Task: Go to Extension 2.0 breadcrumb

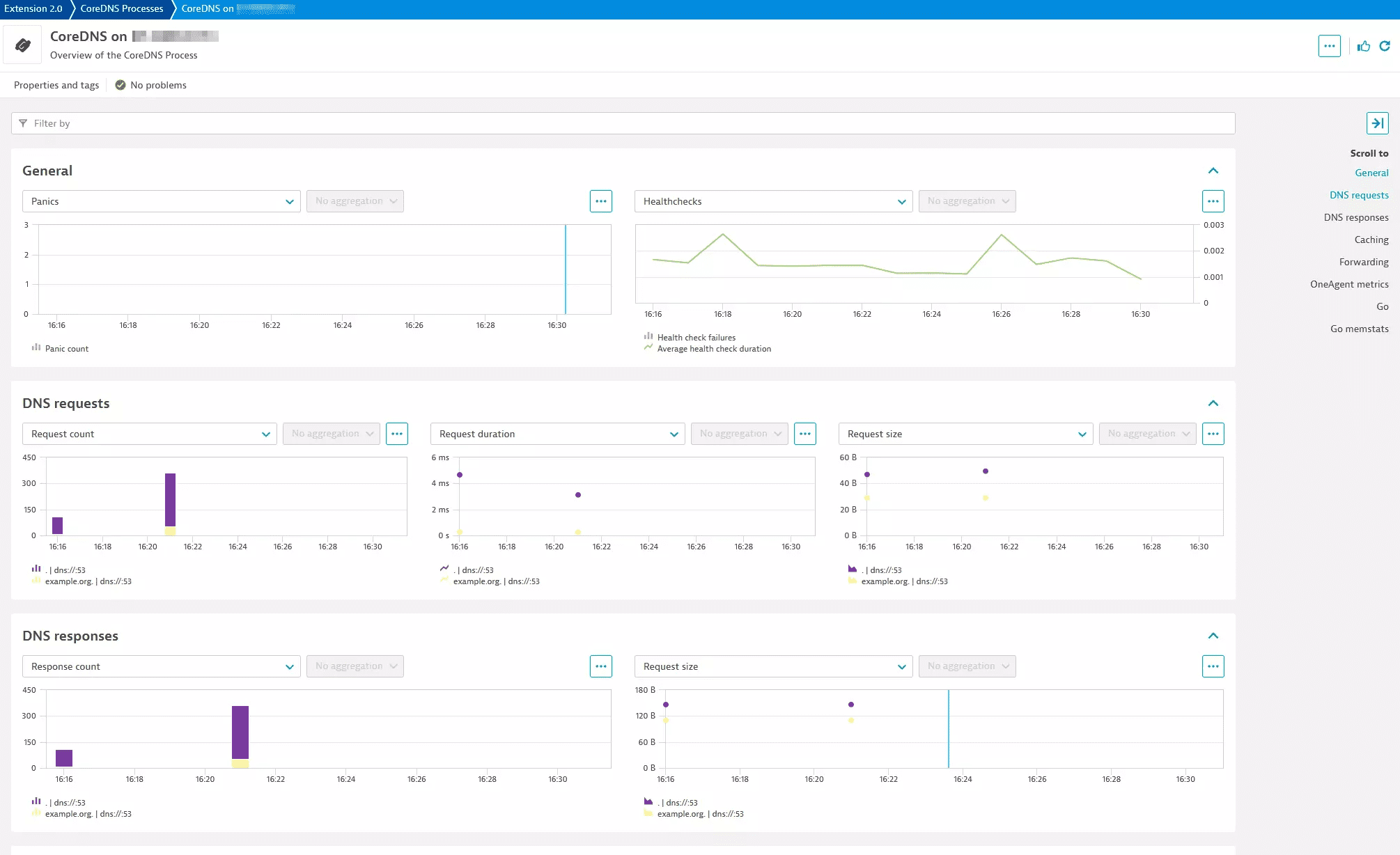Action: click(x=33, y=9)
